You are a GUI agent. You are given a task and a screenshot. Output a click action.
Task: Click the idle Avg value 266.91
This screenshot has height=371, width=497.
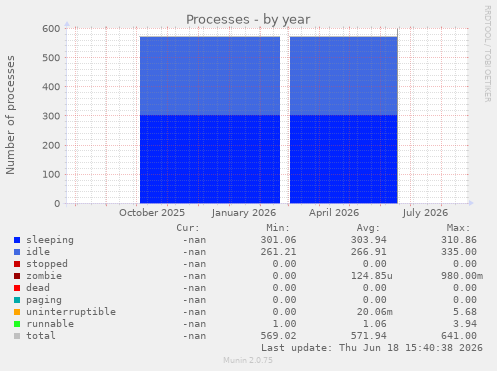point(368,252)
